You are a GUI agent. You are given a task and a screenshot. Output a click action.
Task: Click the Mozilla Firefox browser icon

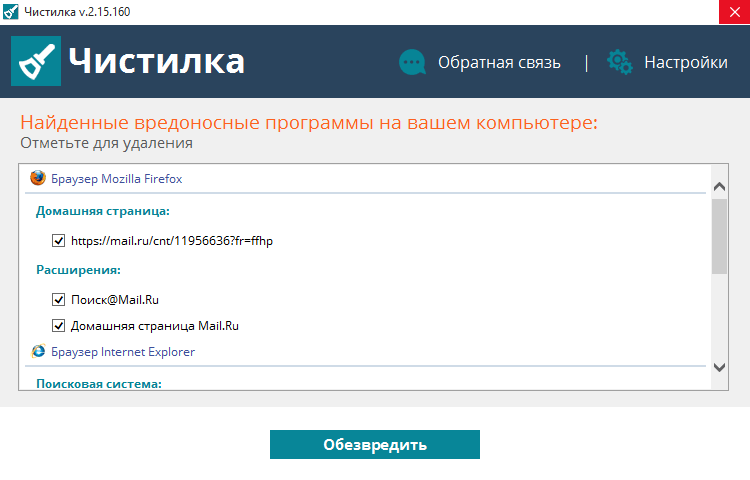38,178
